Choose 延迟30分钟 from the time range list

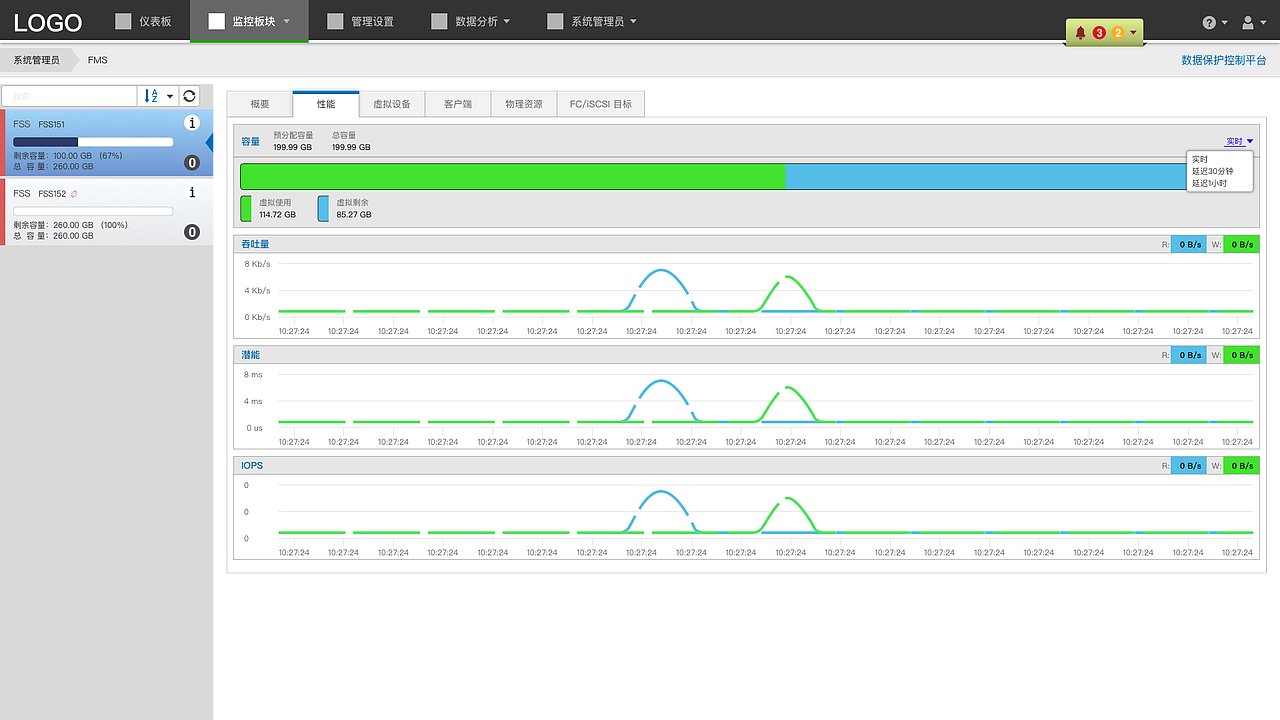1213,171
